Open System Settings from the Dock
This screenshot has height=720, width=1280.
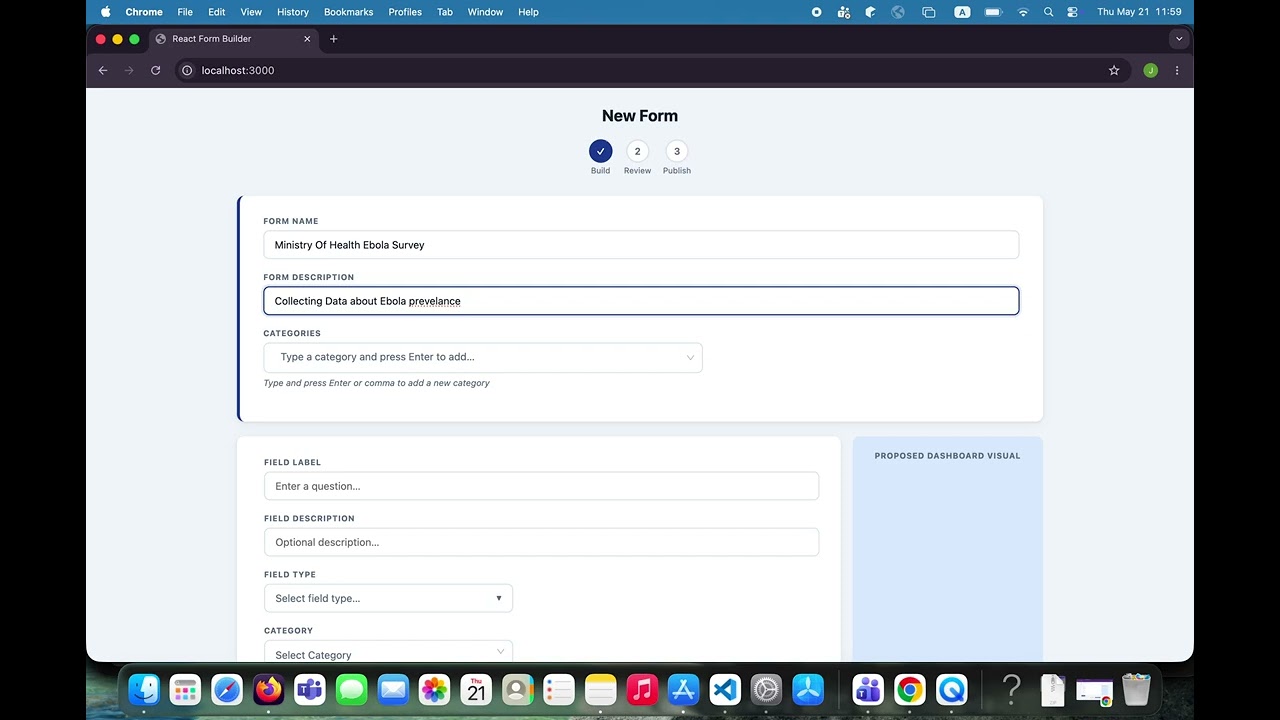tap(766, 689)
